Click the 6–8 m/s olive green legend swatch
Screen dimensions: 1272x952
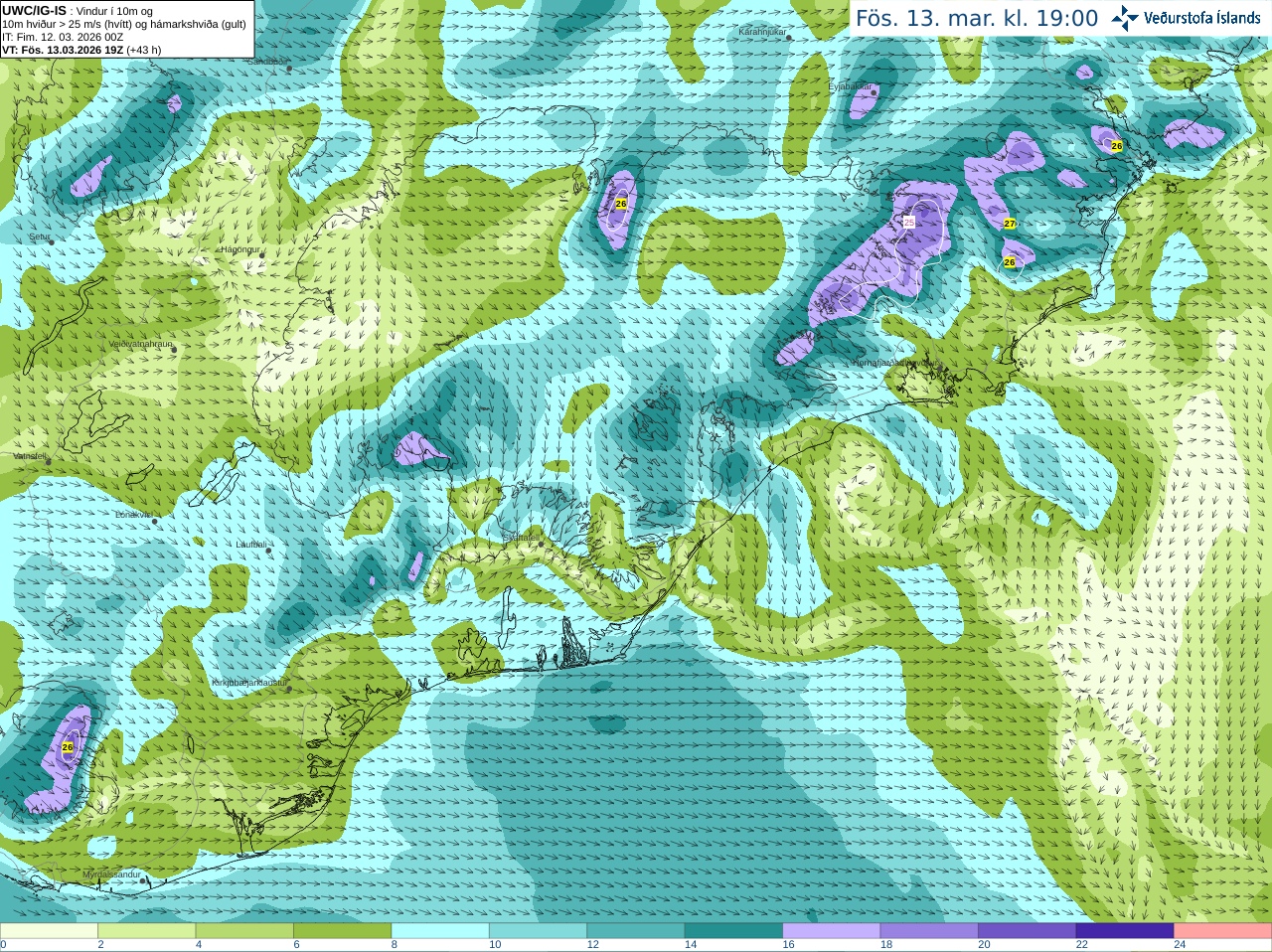click(342, 931)
